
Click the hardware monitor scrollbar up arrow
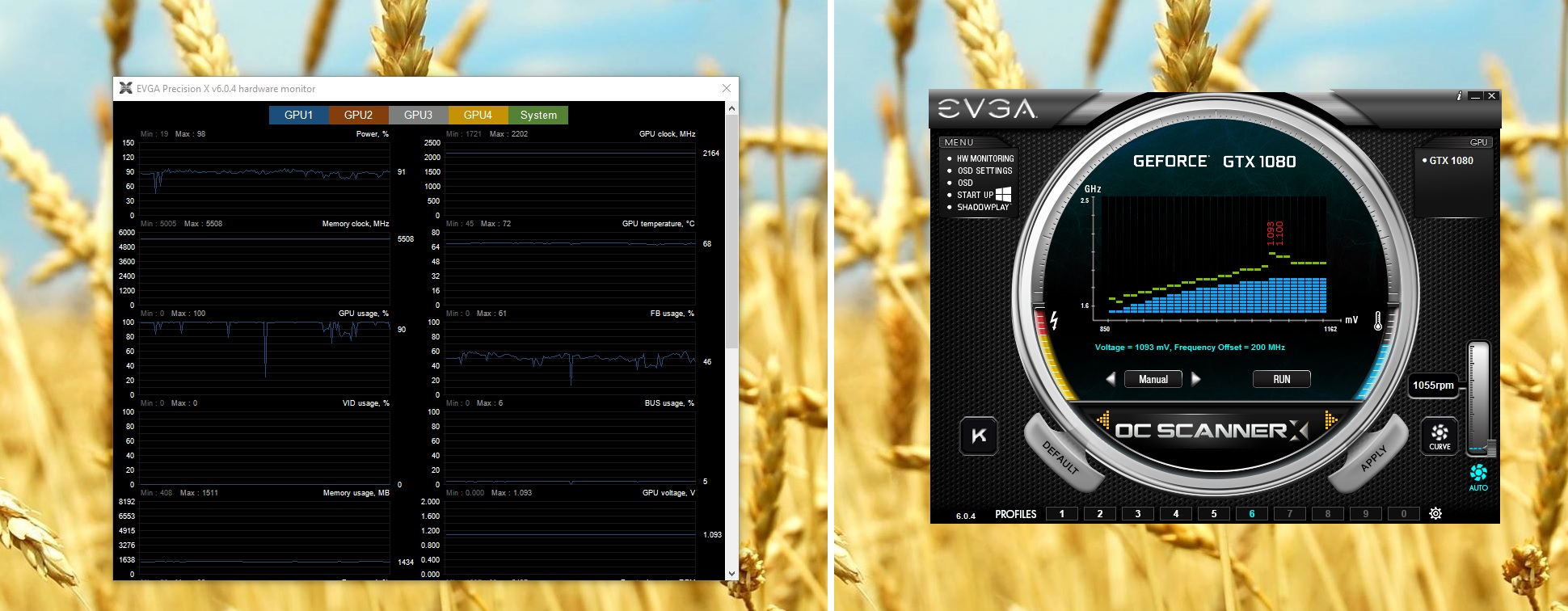coord(731,108)
